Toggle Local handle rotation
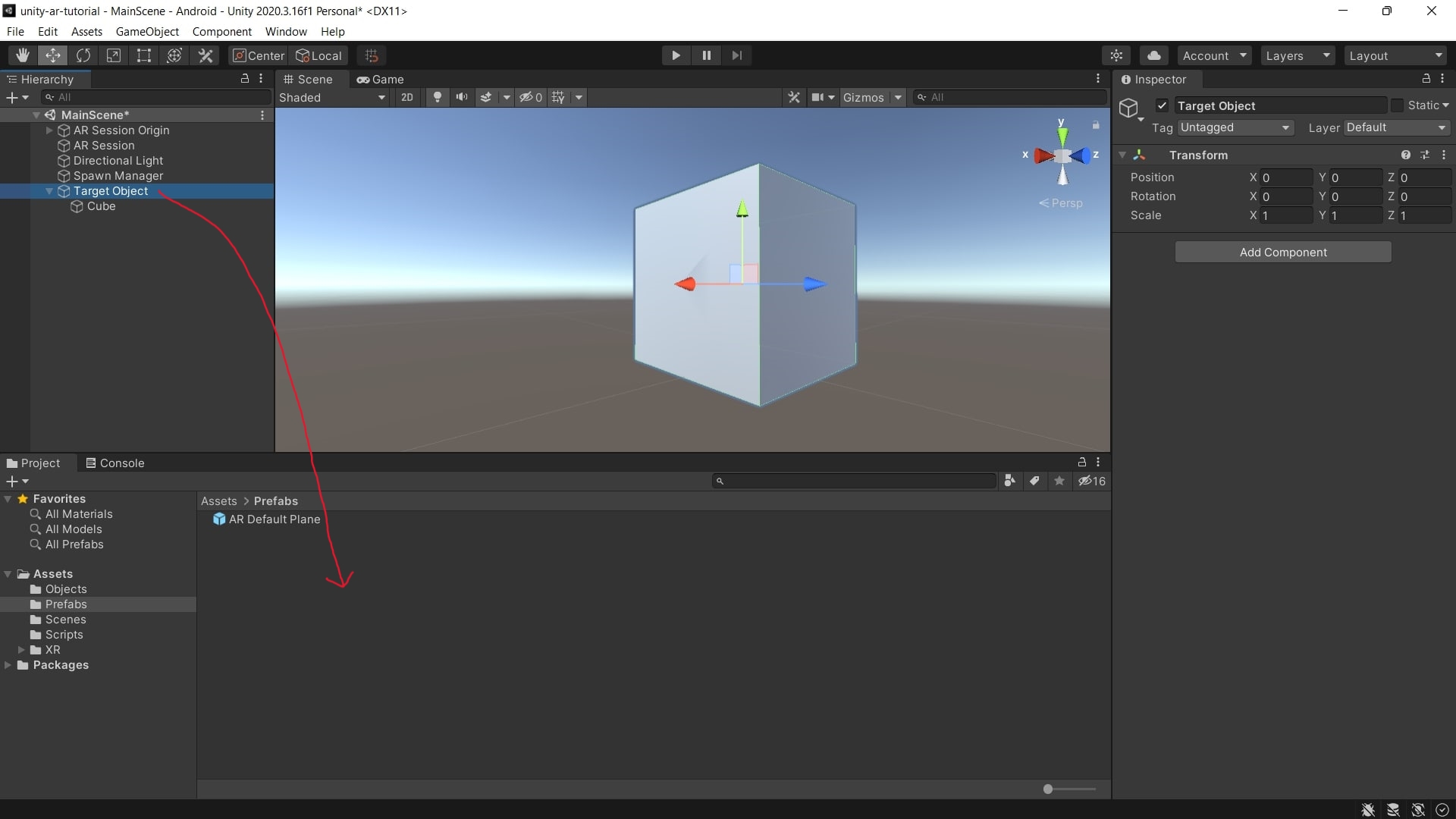 tap(319, 55)
